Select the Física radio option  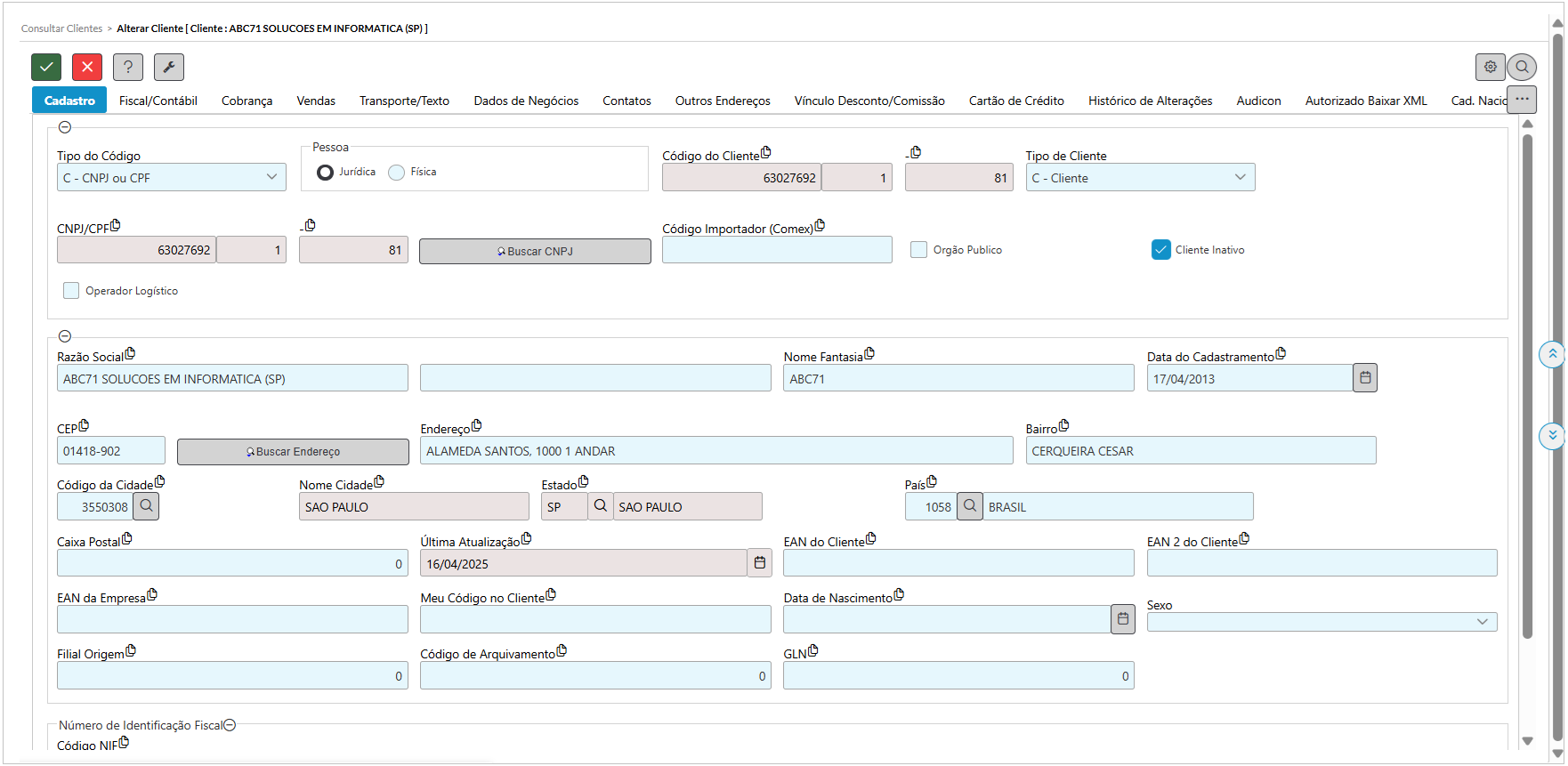pyautogui.click(x=397, y=173)
